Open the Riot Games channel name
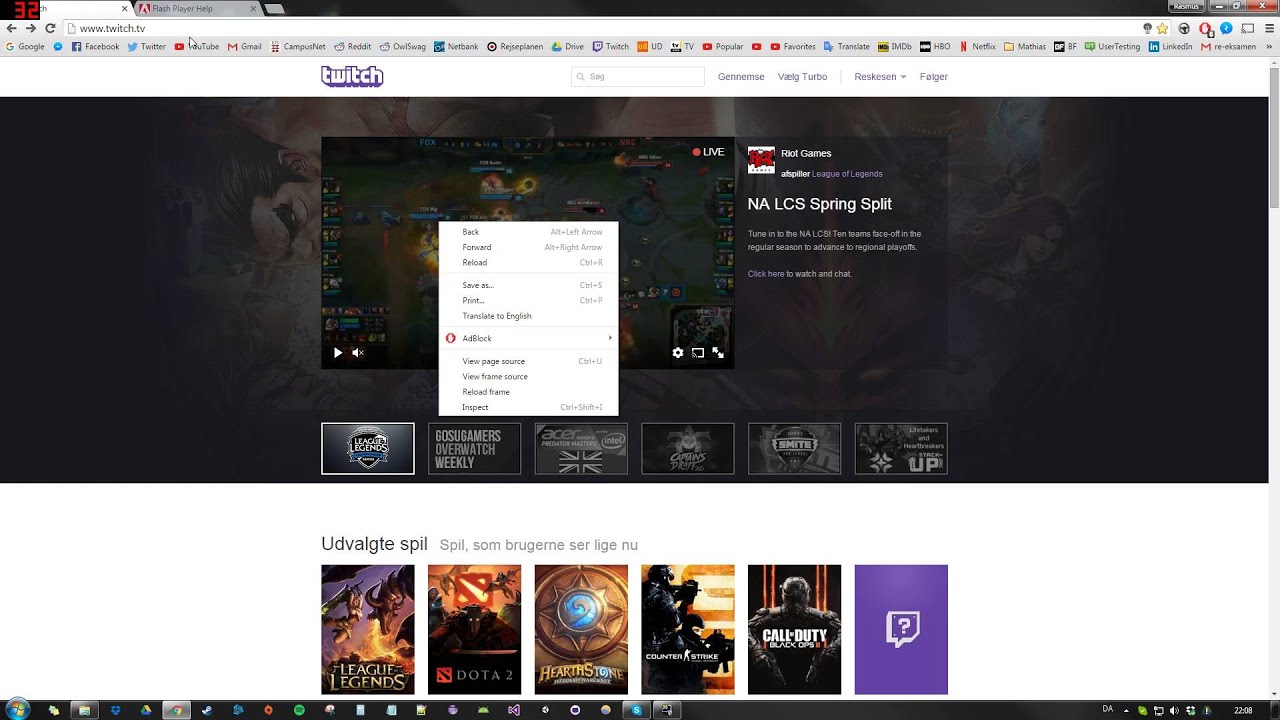Viewport: 1280px width, 720px height. click(806, 153)
